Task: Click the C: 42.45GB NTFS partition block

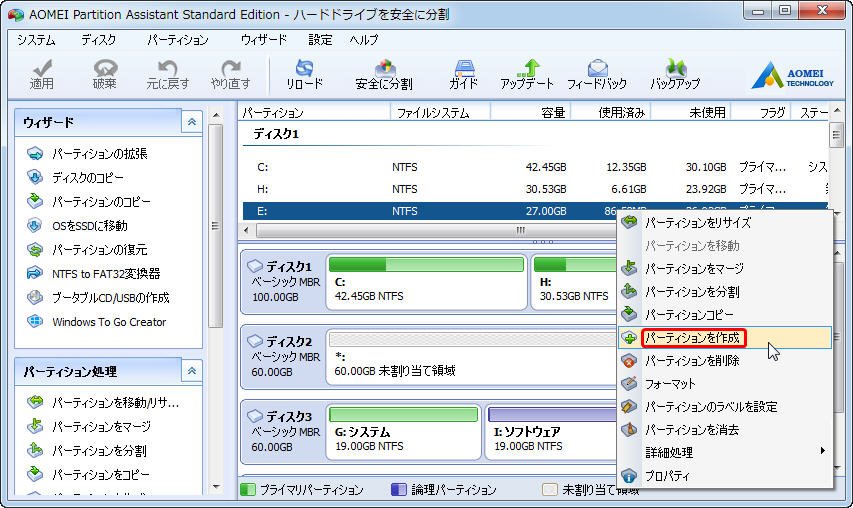Action: [426, 282]
